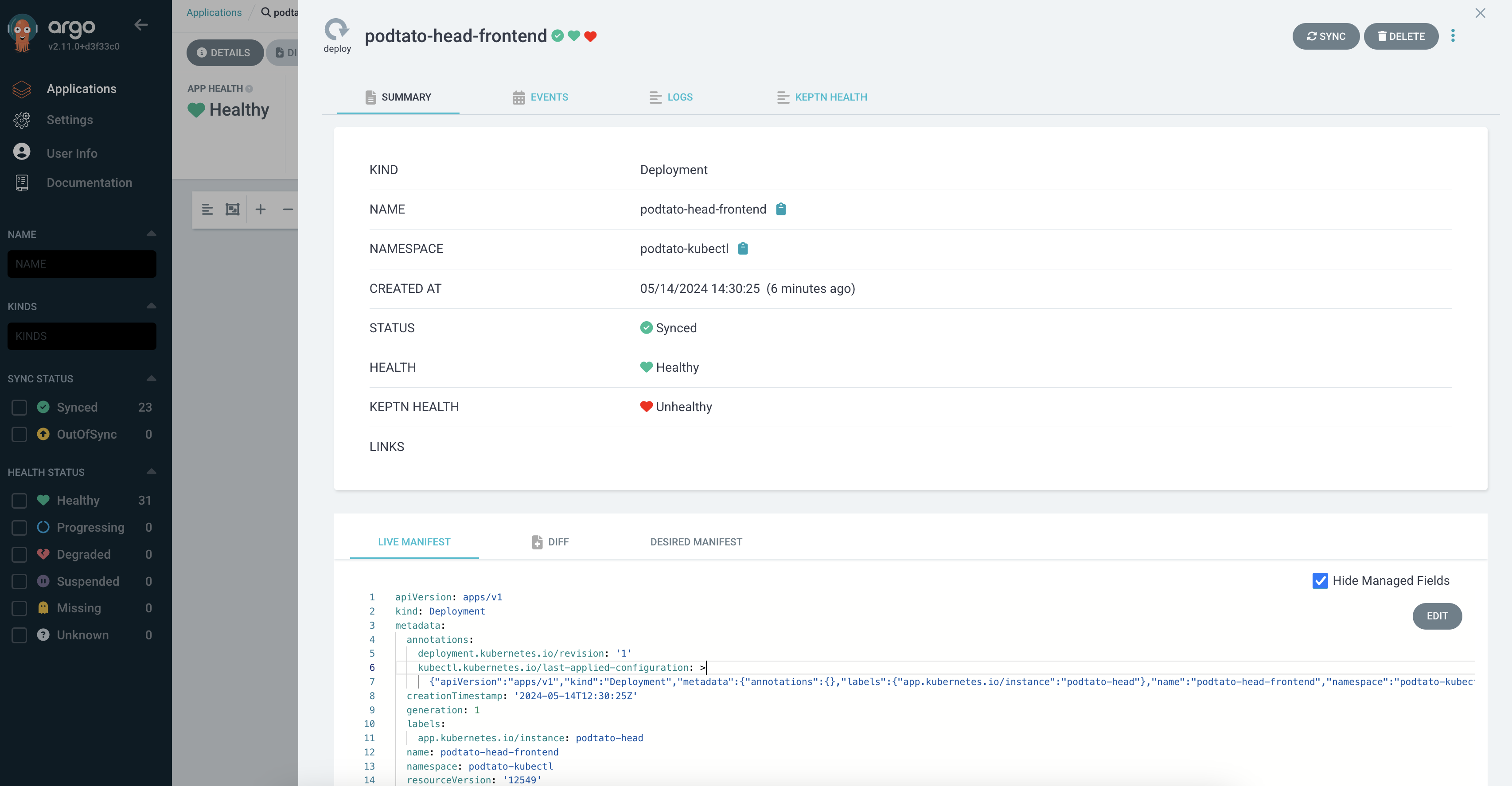Enable the Synced sync status filter
Screen dimensions: 1512x786
pos(19,407)
